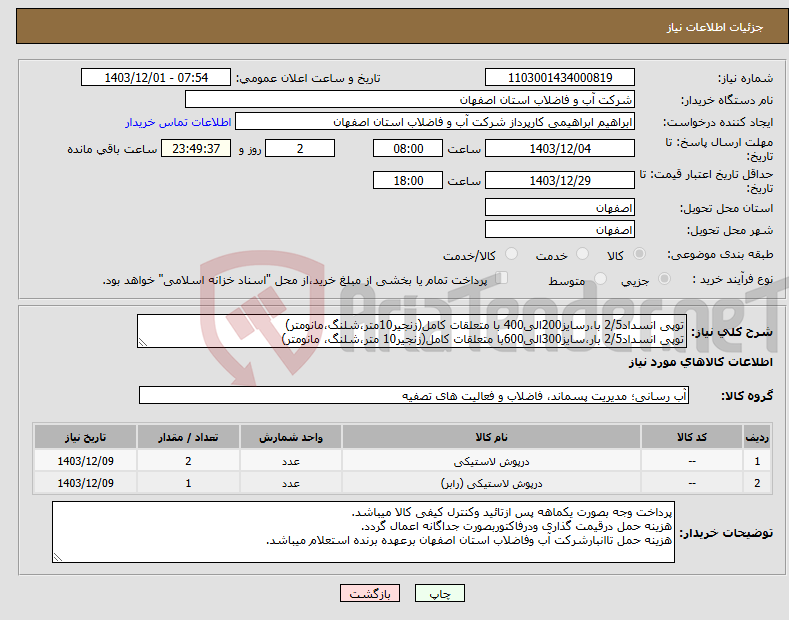Image resolution: width=789 pixels, height=620 pixels.
Task: Click the buyer notes توضیحات خریدار textarea
Action: pos(363,532)
